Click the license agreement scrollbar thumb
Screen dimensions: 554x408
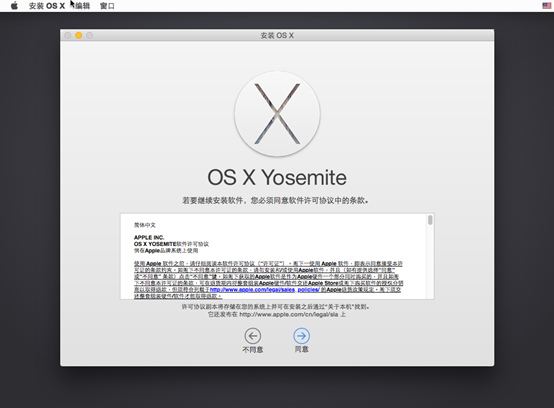[x=430, y=220]
